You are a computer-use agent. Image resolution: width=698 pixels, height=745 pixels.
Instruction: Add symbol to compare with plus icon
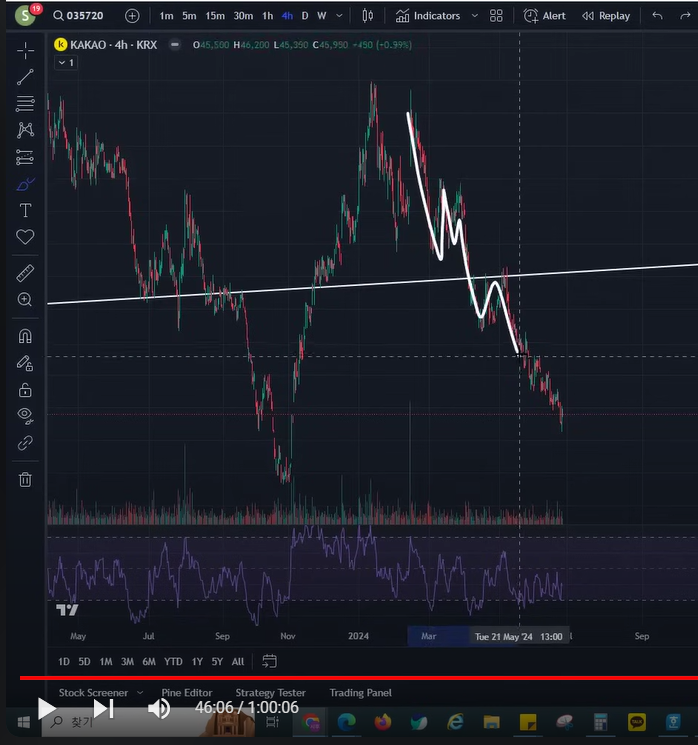coord(132,16)
